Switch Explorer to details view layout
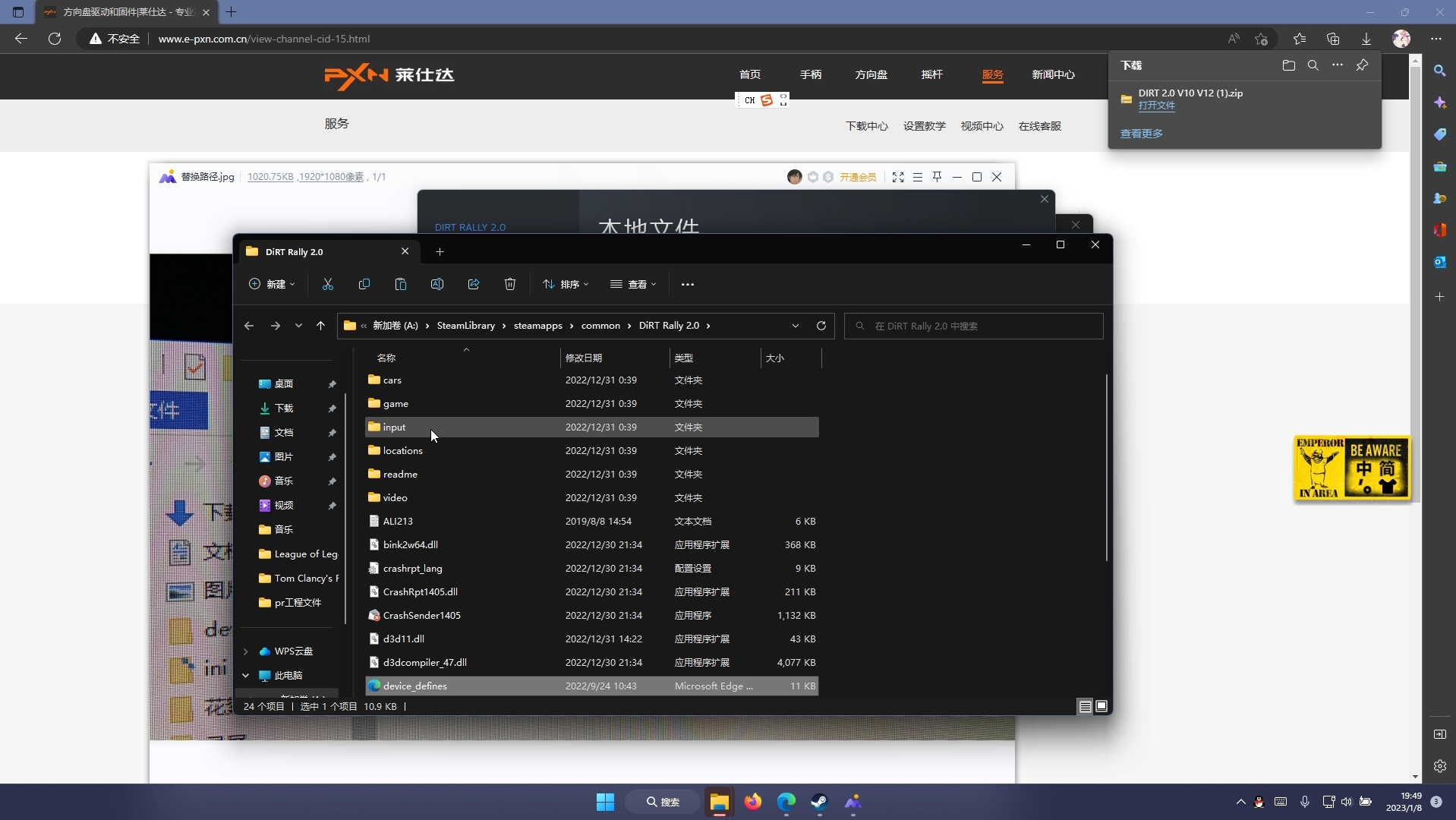This screenshot has width=1456, height=820. pos(1086,706)
